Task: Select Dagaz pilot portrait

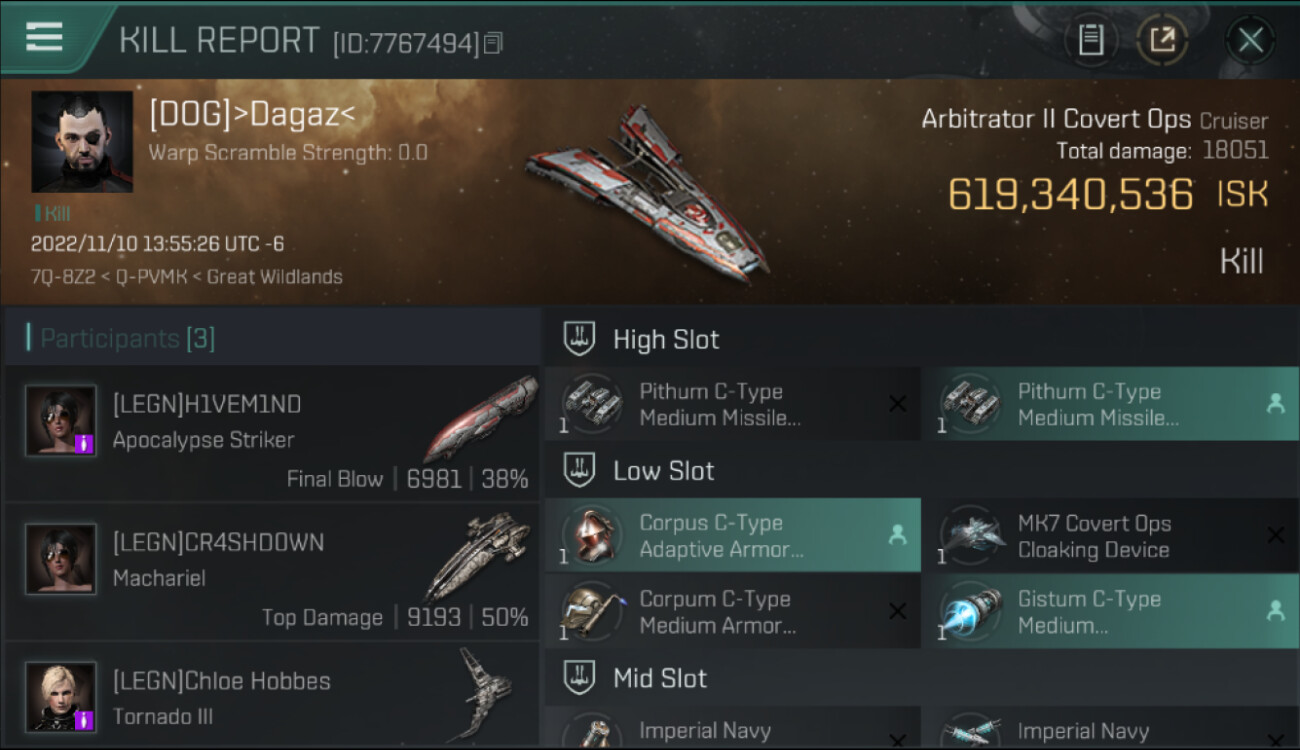Action: click(x=82, y=142)
